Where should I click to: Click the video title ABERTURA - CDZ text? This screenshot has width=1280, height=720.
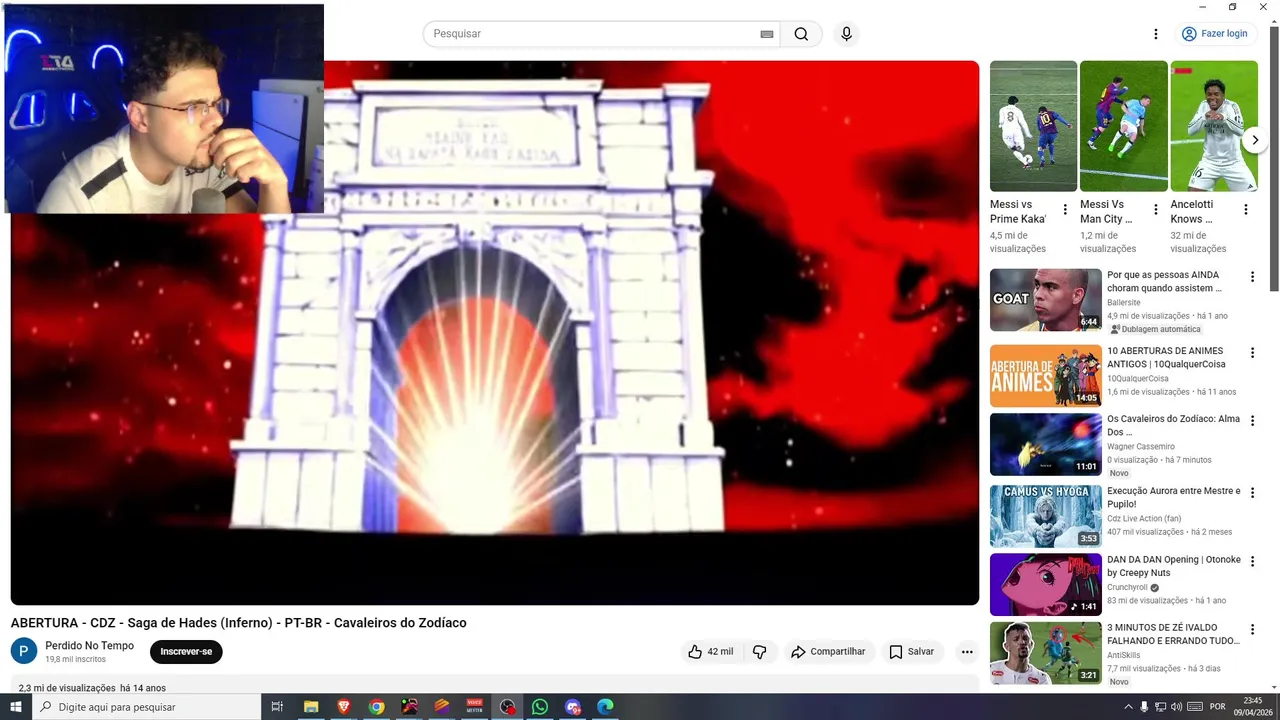239,623
